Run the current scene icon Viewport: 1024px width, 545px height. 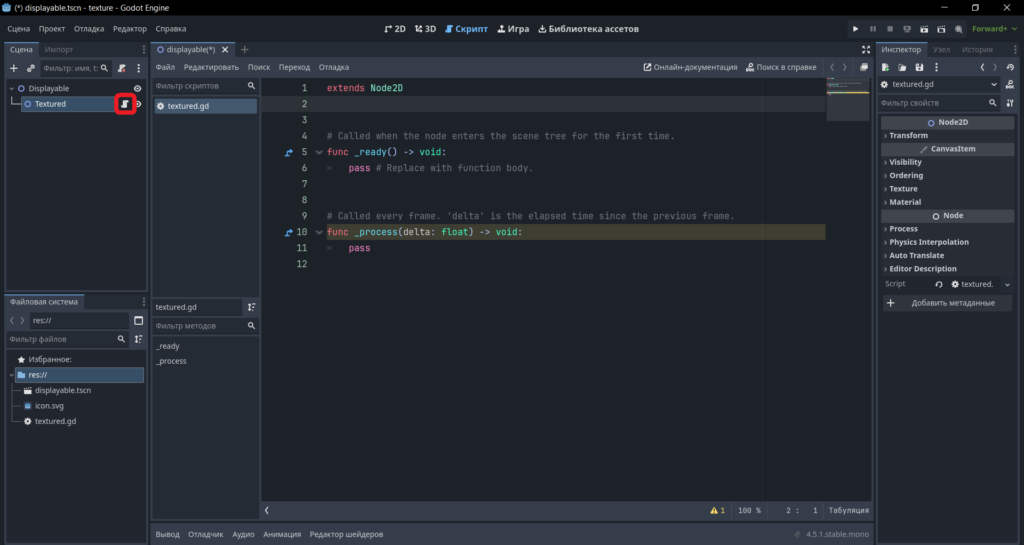pyautogui.click(x=923, y=29)
